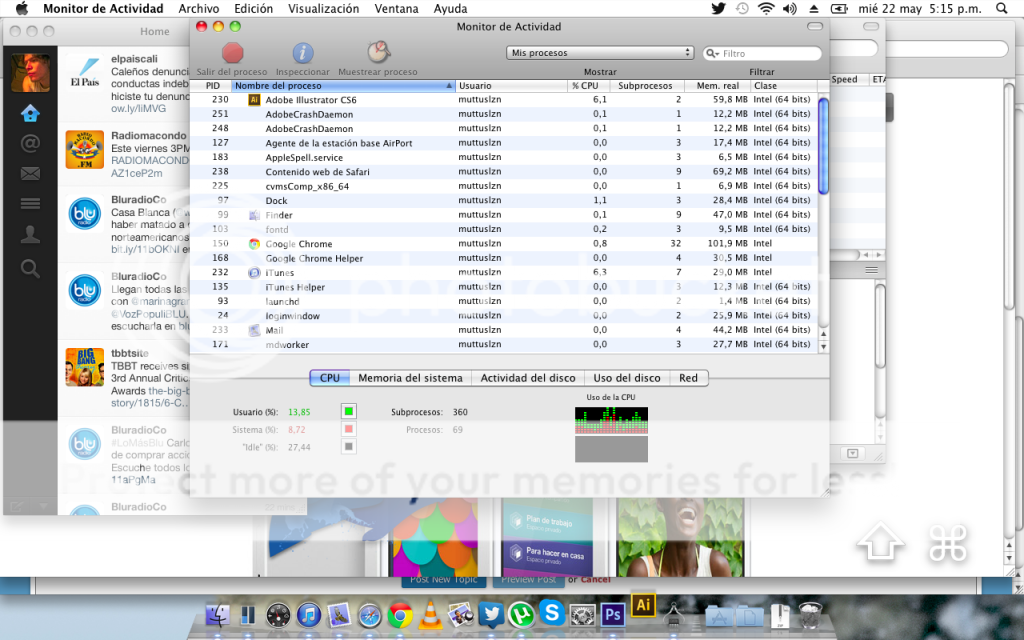Open the Apple menu
Viewport: 1024px width, 640px height.
[22, 8]
